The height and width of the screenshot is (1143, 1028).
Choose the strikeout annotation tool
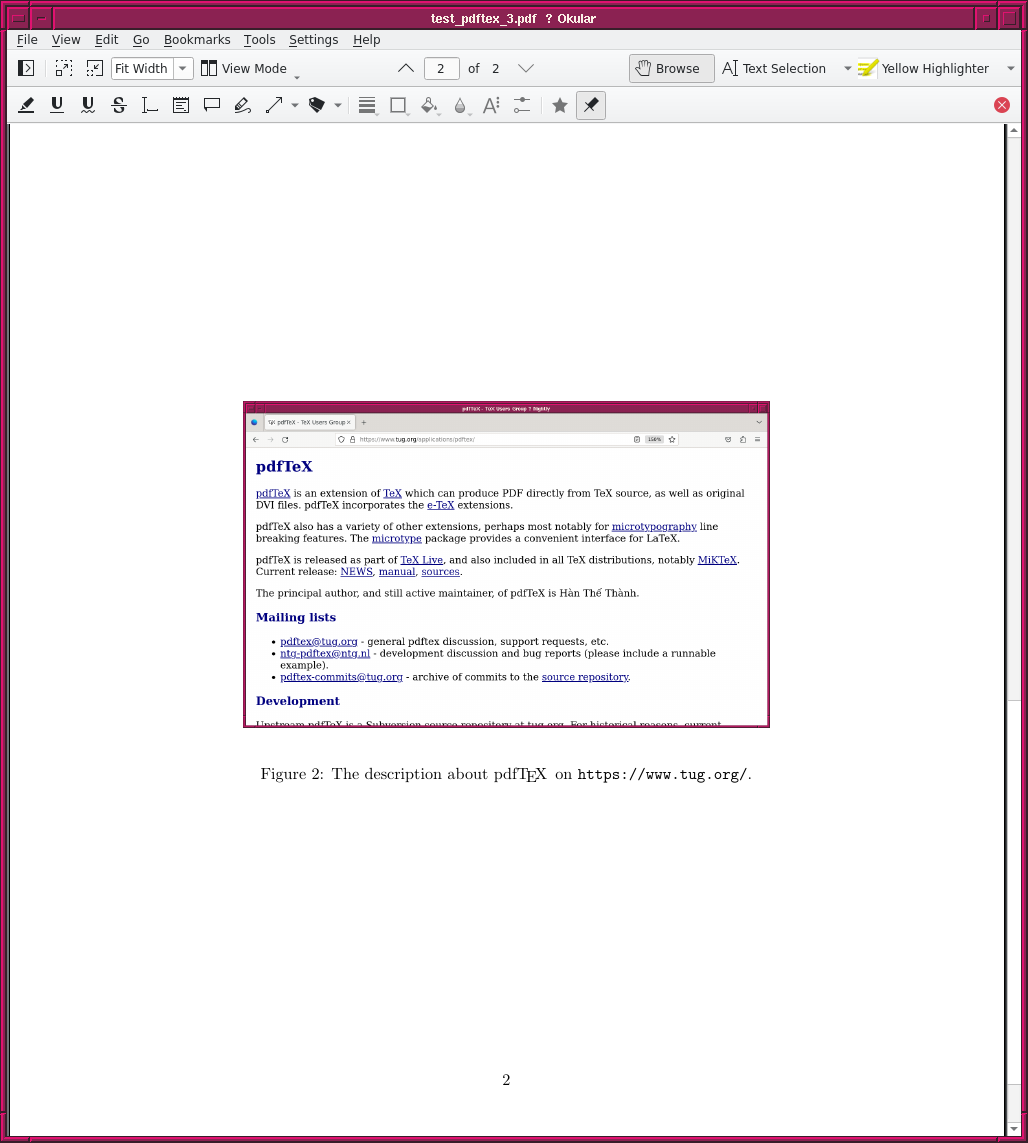[x=119, y=105]
